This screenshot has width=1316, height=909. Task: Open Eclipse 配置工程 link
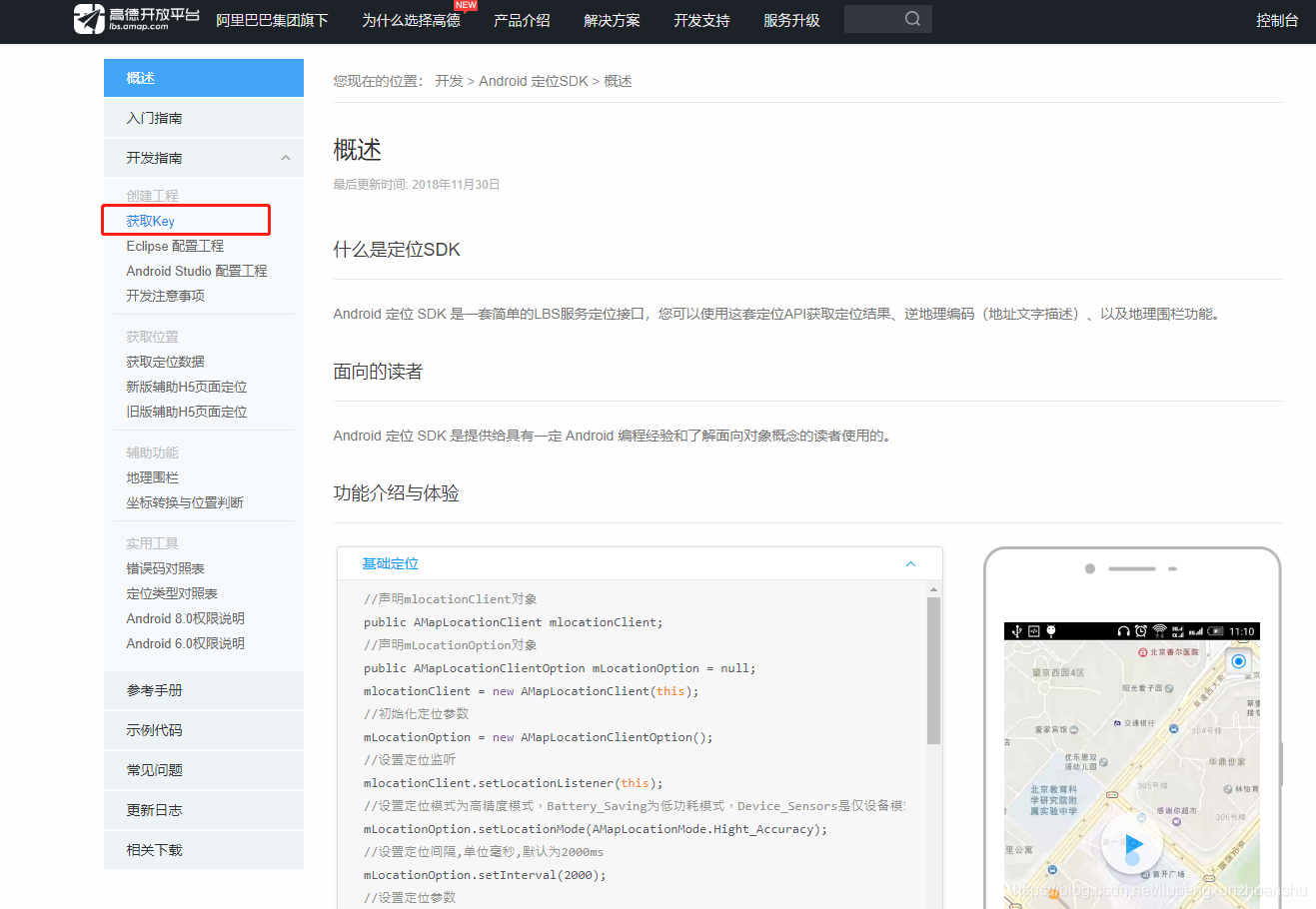[175, 246]
